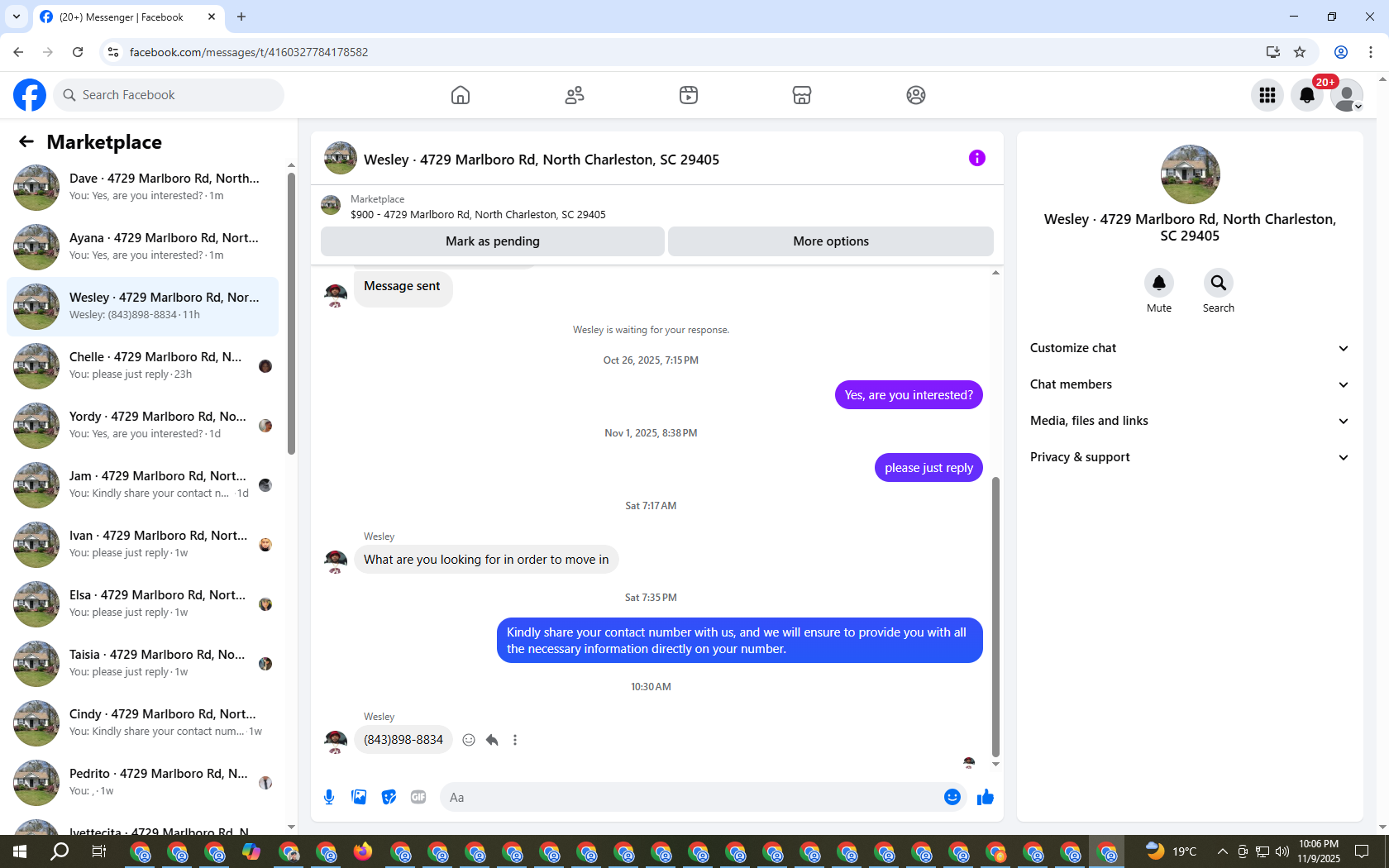Click Mark as pending button
1389x868 pixels.
pyautogui.click(x=493, y=241)
